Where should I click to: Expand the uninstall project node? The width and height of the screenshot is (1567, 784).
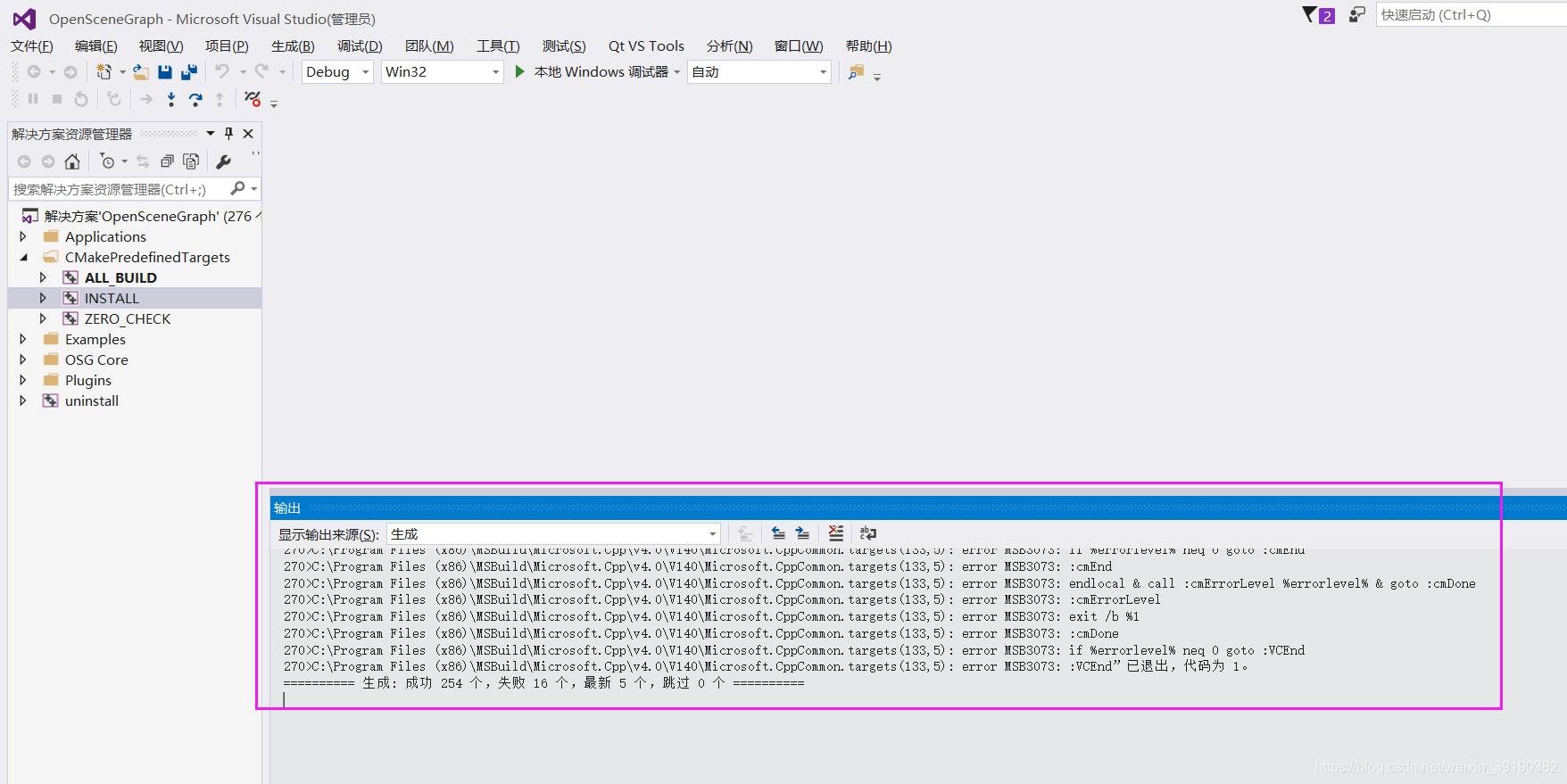[x=23, y=400]
